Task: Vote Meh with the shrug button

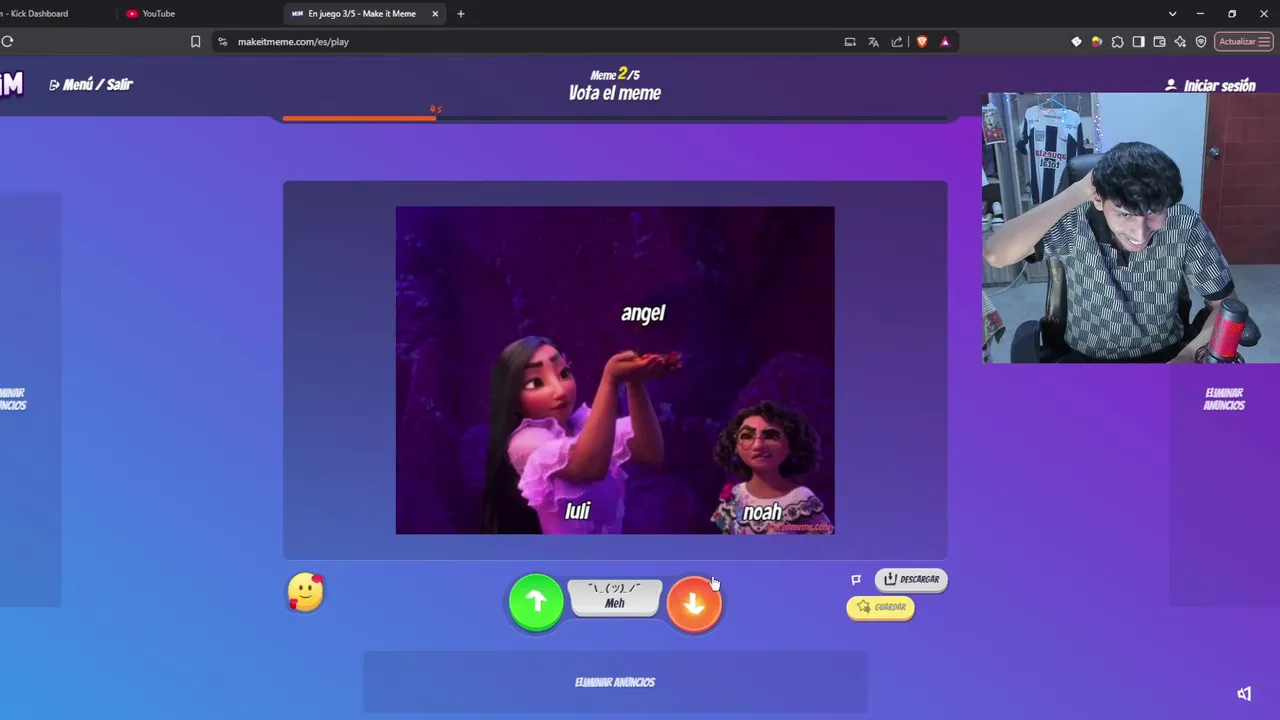Action: pos(614,597)
